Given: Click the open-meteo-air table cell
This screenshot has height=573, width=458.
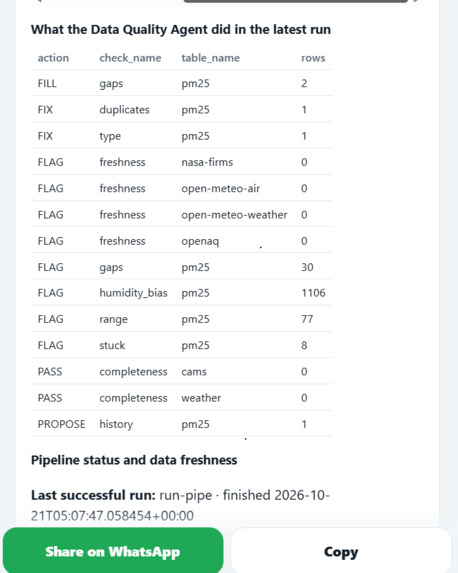Looking at the screenshot, I should (x=221, y=189).
